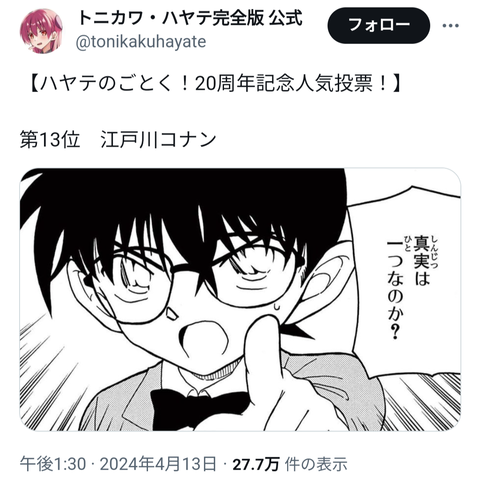Select the 第13位 ranking text
The width and height of the screenshot is (480, 484).
[x=50, y=139]
